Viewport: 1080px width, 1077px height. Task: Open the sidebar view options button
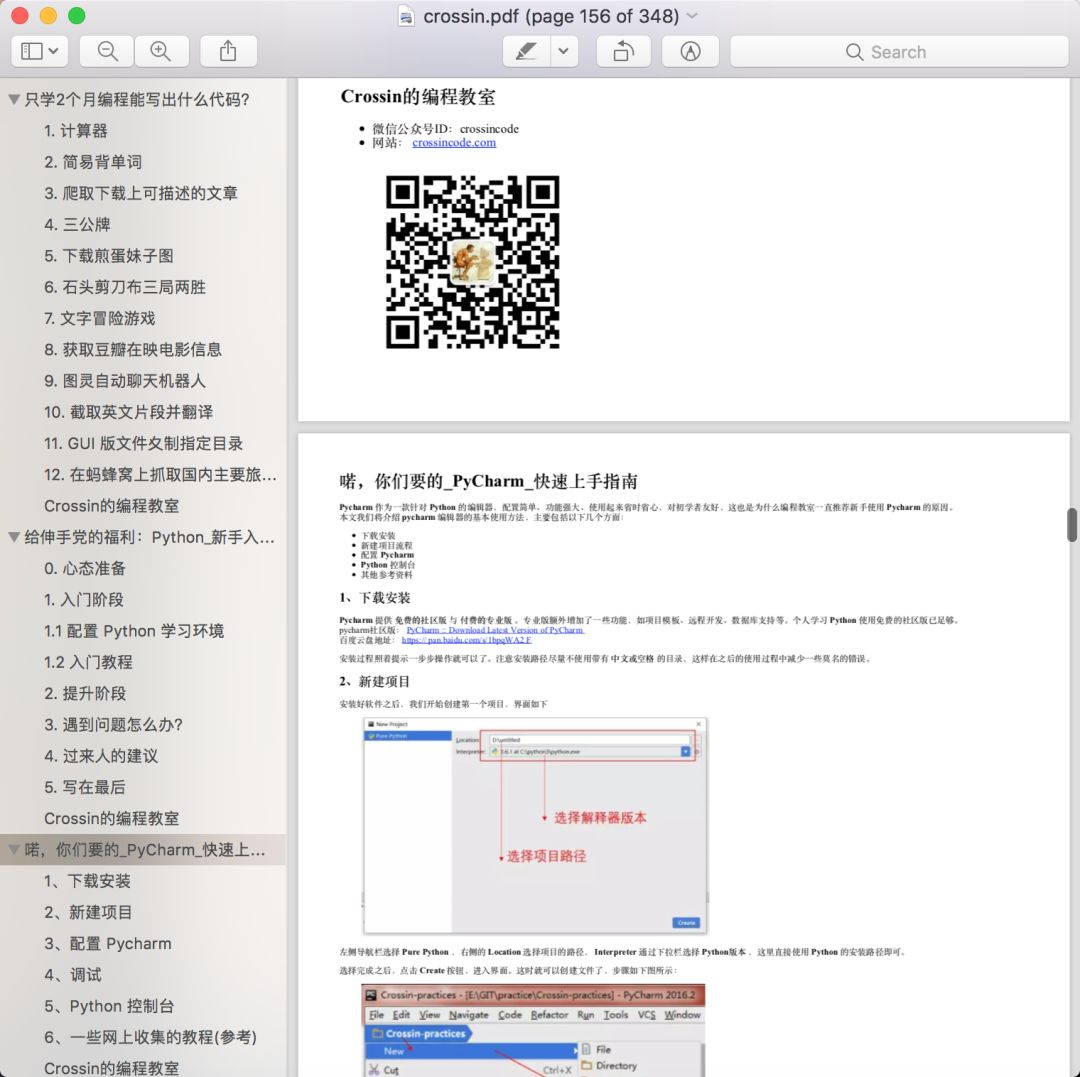tap(39, 51)
